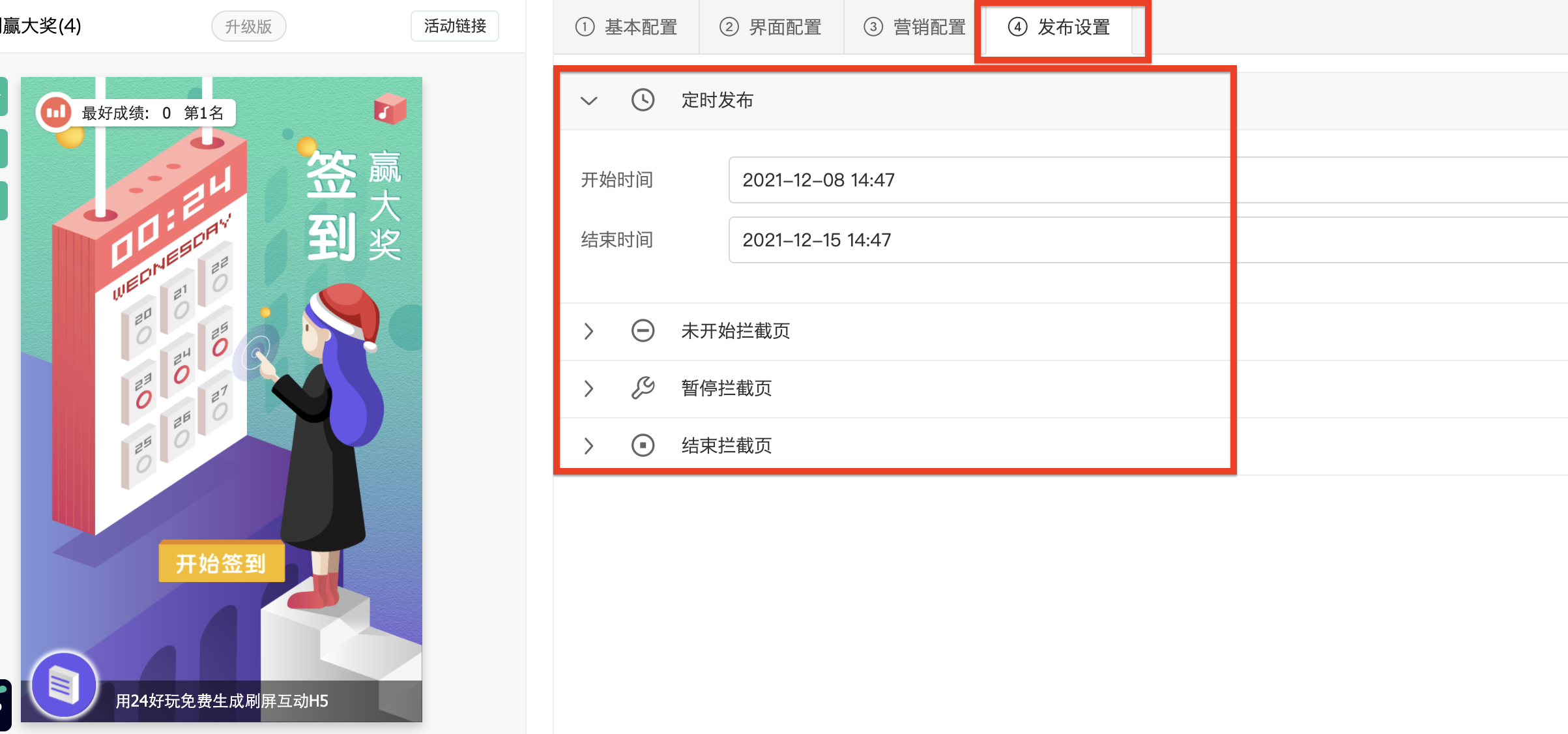The width and height of the screenshot is (1568, 734).
Task: Click the minus-circle icon of 未开始拦截页
Action: tap(643, 330)
